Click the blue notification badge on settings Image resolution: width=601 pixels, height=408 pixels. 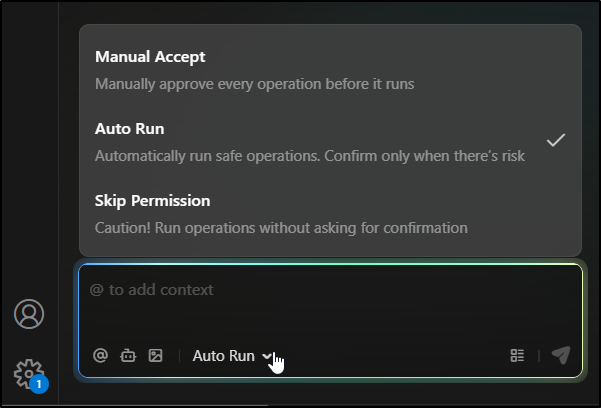[39, 383]
